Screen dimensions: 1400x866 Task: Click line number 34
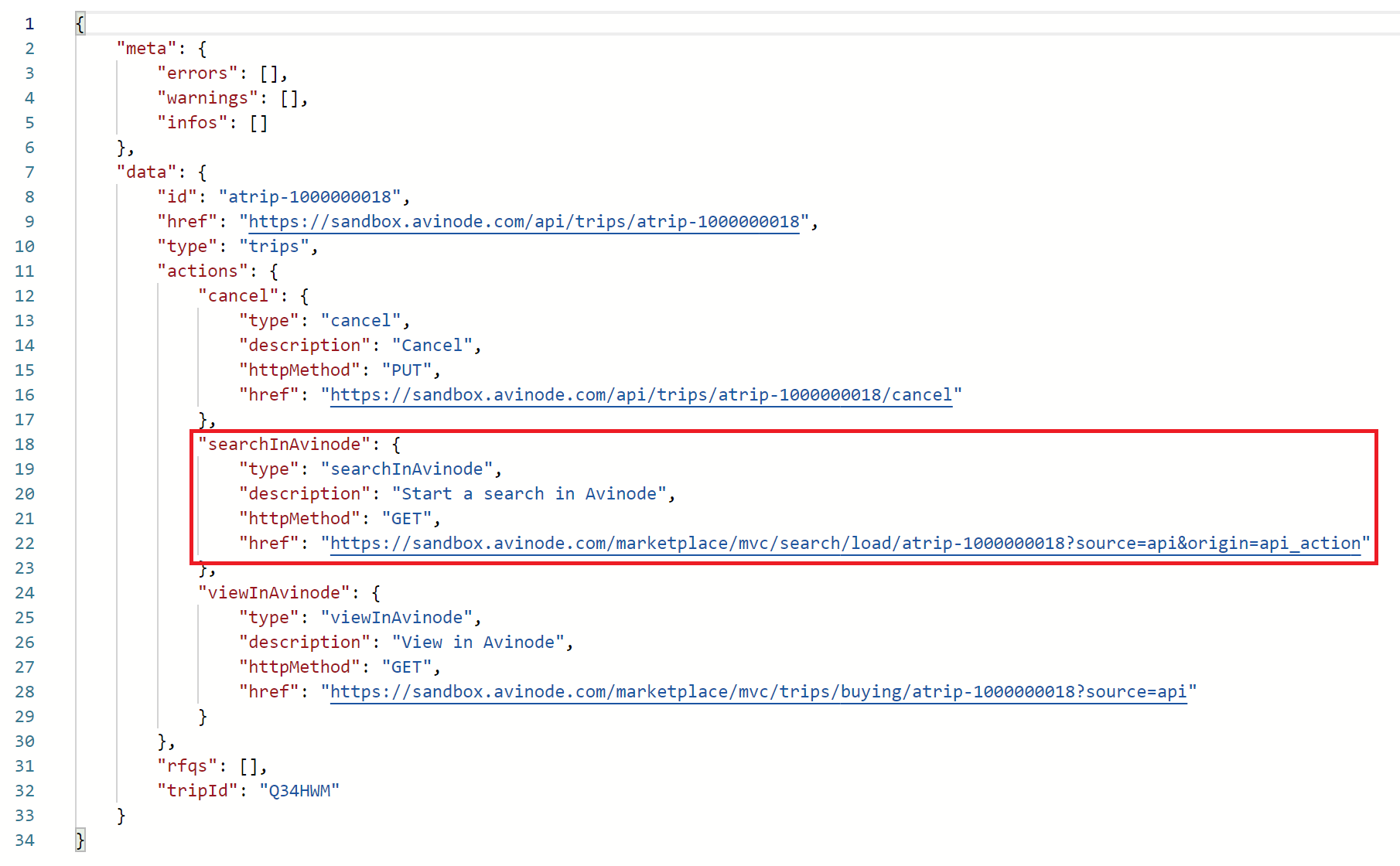pos(25,840)
